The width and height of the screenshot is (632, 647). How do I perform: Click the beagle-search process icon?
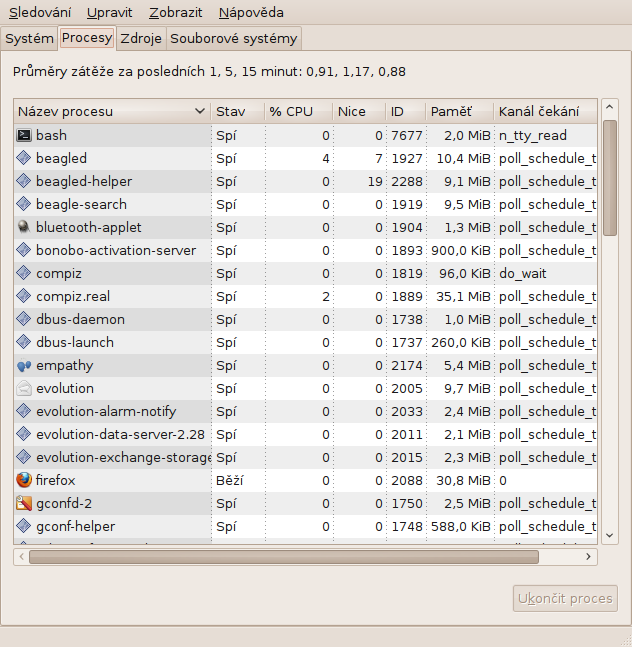tap(24, 204)
